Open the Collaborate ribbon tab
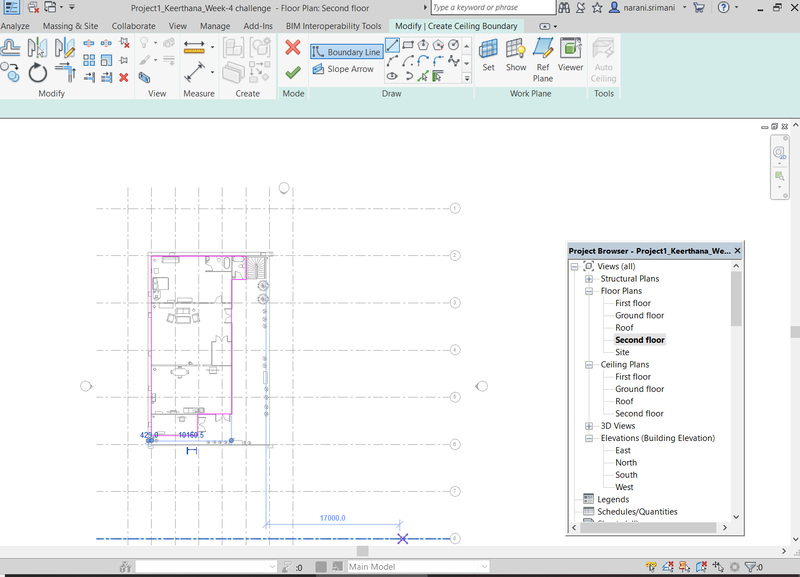Image resolution: width=800 pixels, height=577 pixels. tap(133, 26)
